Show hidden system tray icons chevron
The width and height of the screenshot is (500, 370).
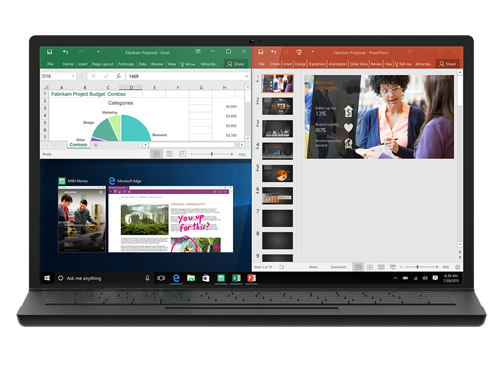(x=395, y=278)
